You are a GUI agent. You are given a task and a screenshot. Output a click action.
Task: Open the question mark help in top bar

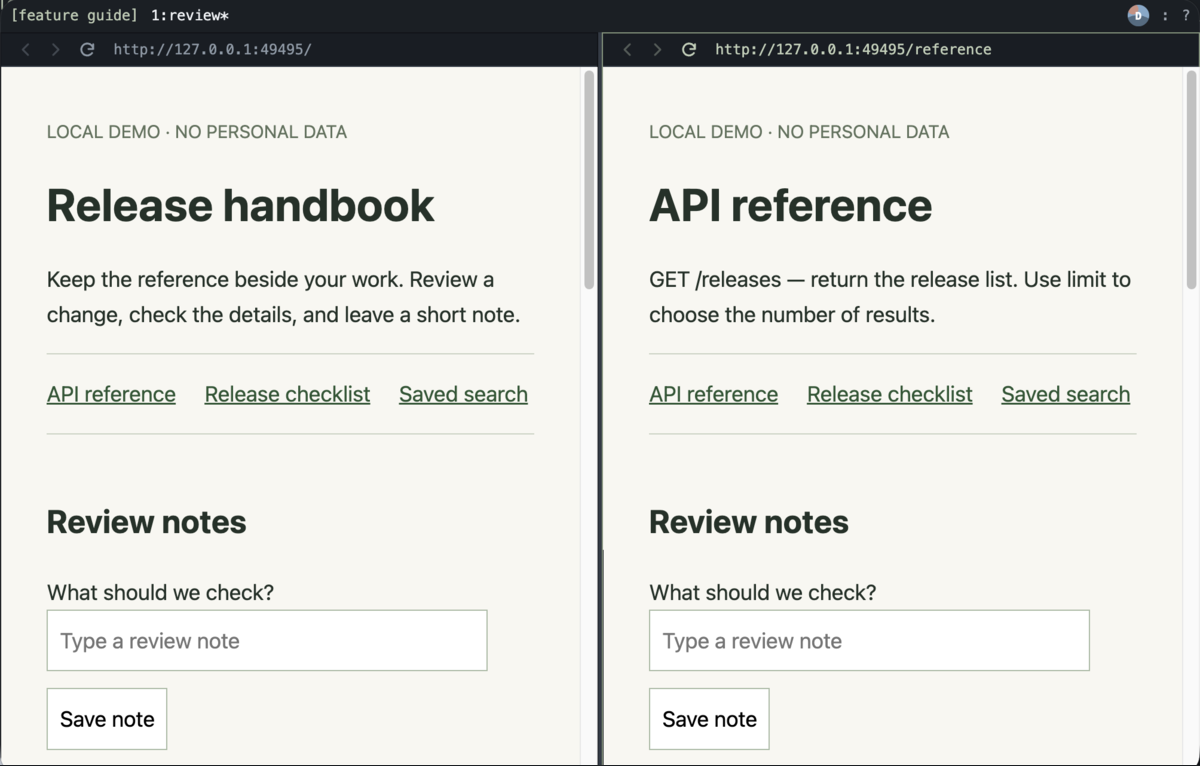click(1186, 15)
